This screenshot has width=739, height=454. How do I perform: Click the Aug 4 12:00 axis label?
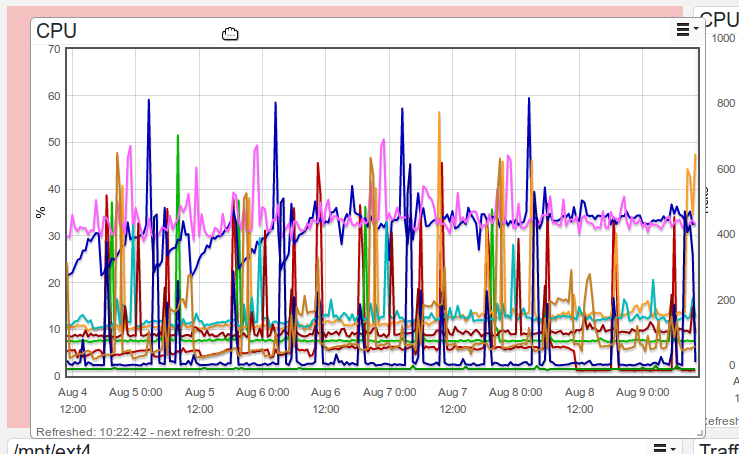click(73, 401)
